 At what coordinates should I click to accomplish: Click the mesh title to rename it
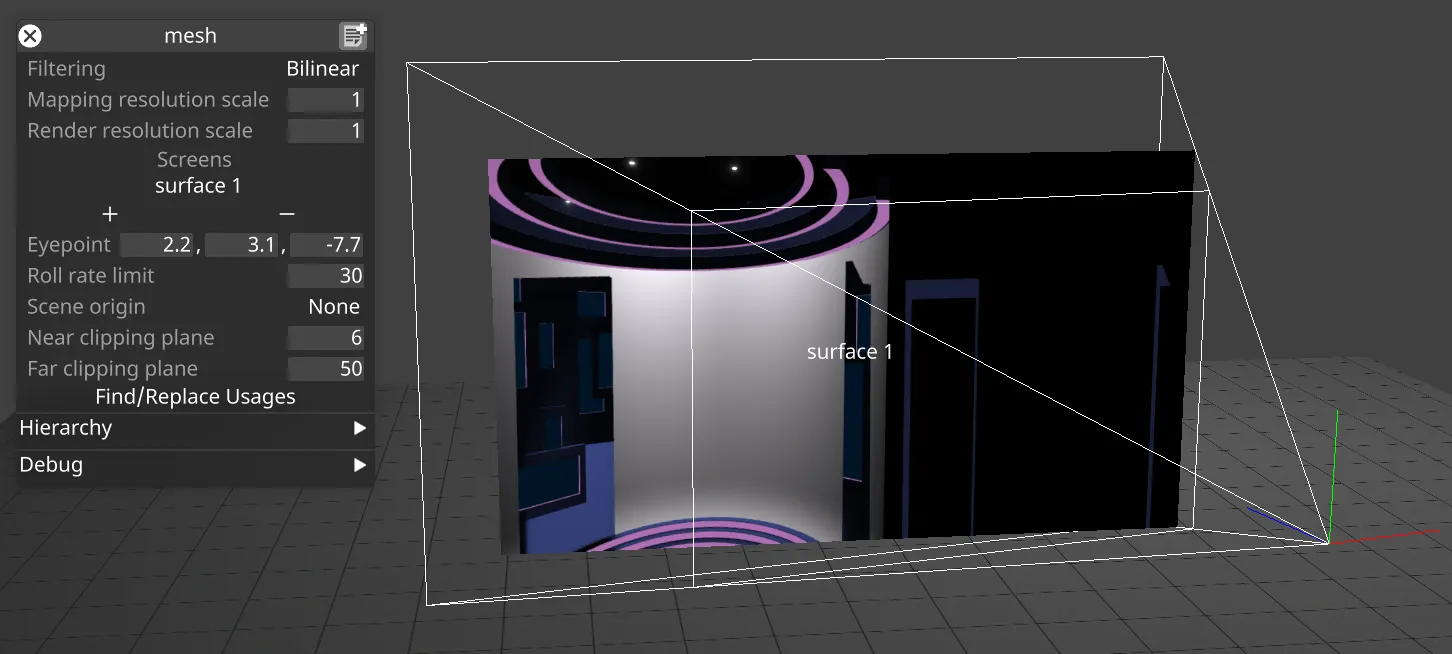(190, 35)
